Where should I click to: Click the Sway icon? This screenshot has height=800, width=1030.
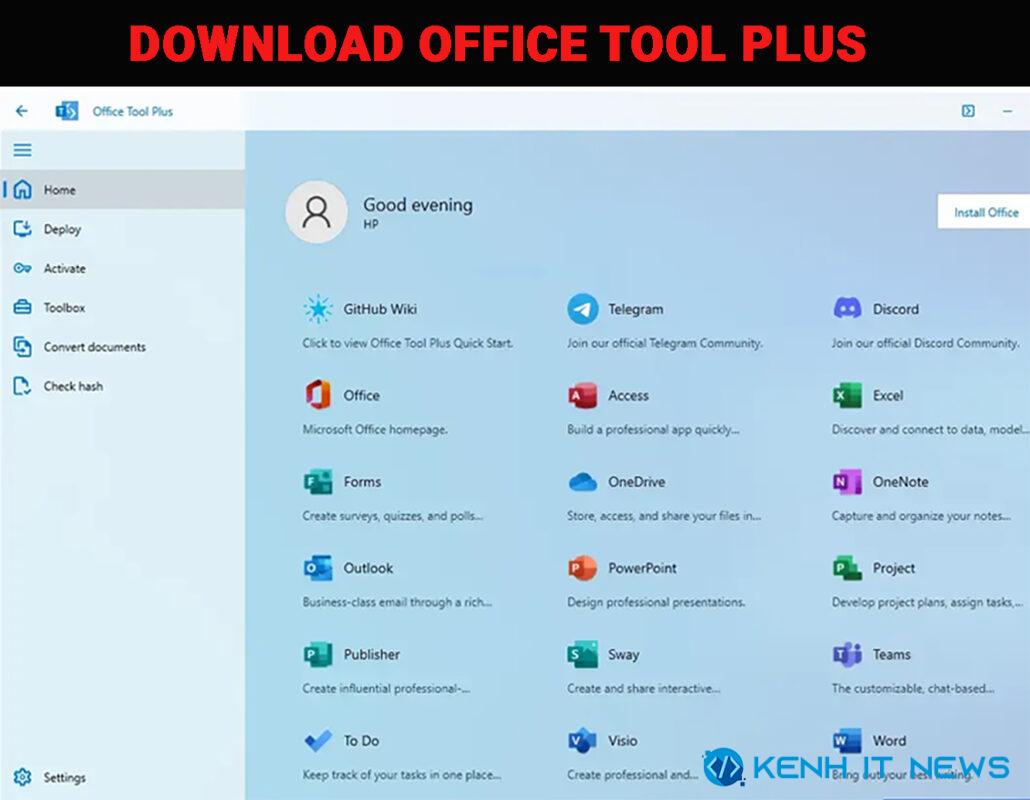[x=583, y=654]
